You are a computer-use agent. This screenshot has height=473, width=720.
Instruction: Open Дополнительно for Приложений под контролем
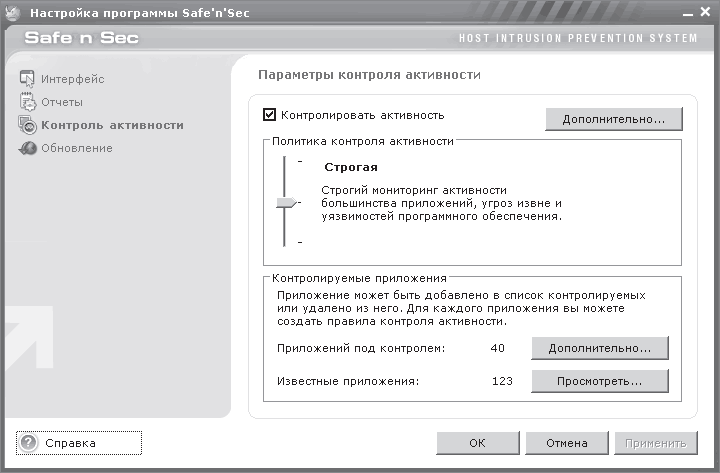pyautogui.click(x=599, y=348)
